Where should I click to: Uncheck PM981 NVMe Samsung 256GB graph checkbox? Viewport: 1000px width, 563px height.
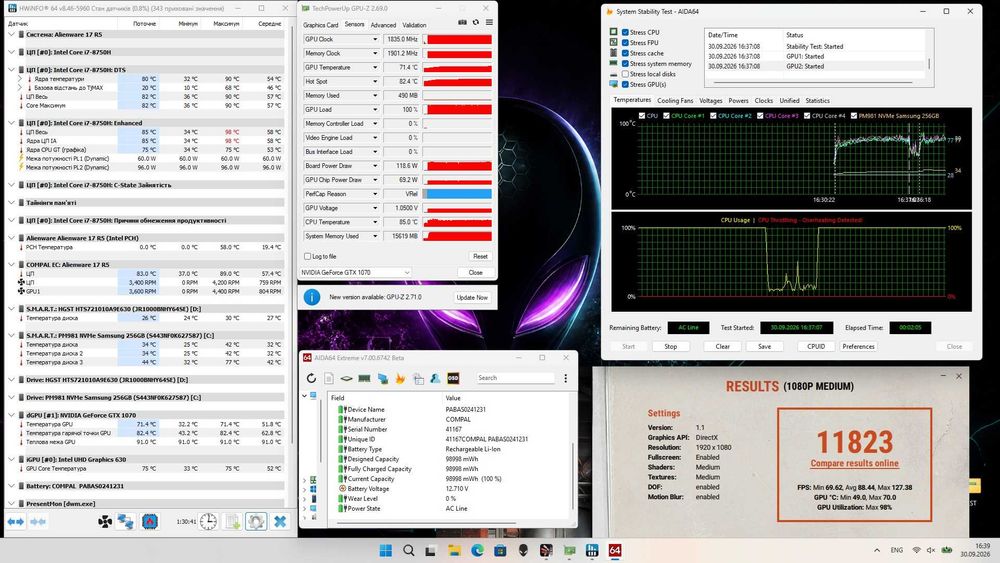(x=853, y=116)
